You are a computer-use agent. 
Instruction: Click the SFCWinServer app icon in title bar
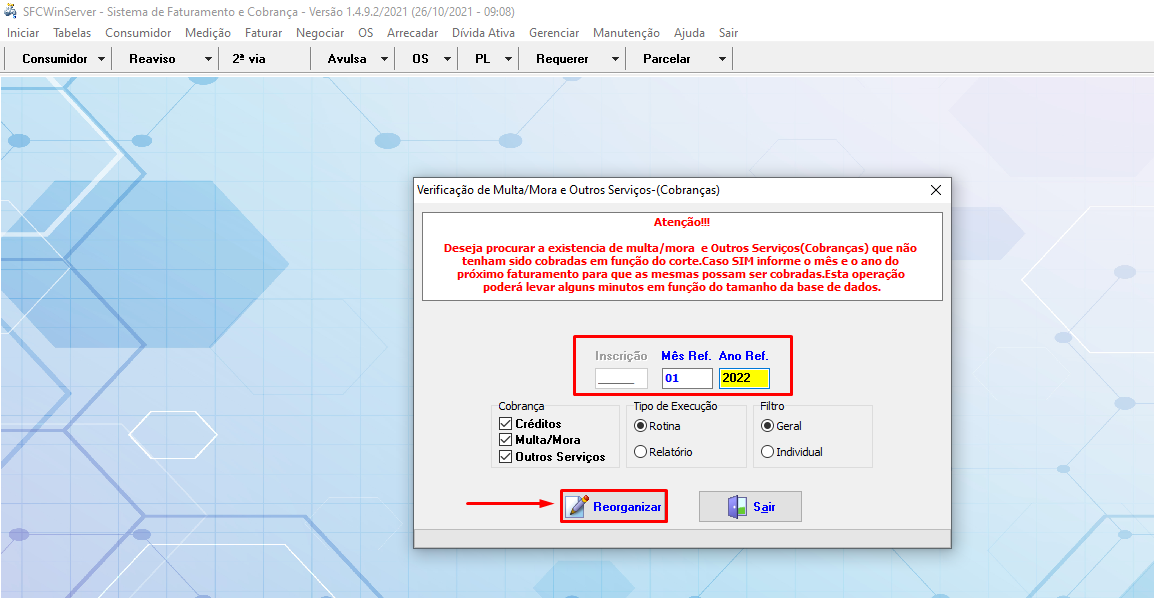11,11
